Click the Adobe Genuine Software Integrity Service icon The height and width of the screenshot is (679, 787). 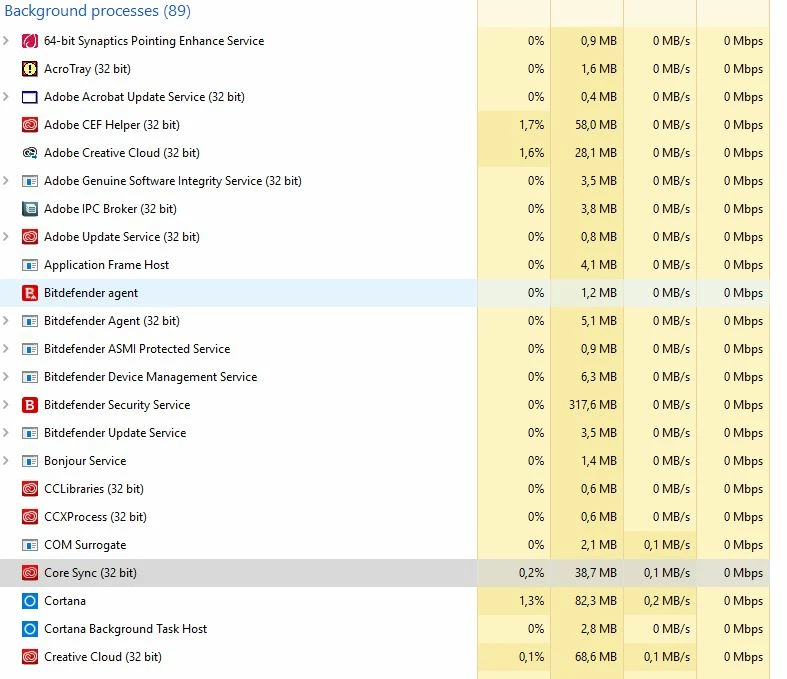30,181
